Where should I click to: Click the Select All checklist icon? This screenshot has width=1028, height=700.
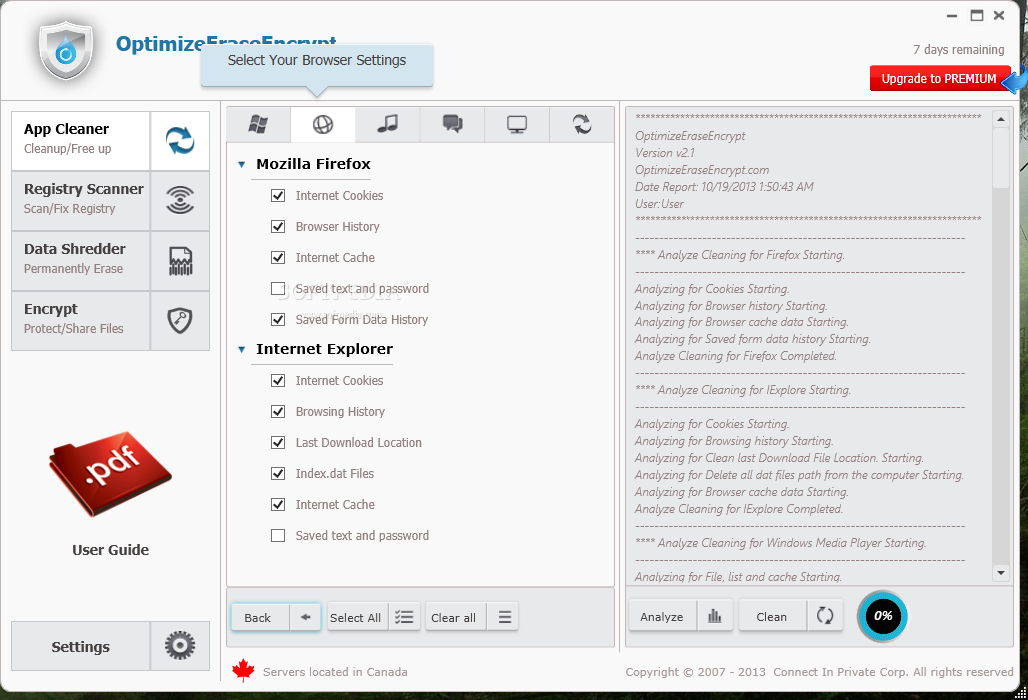coord(404,617)
